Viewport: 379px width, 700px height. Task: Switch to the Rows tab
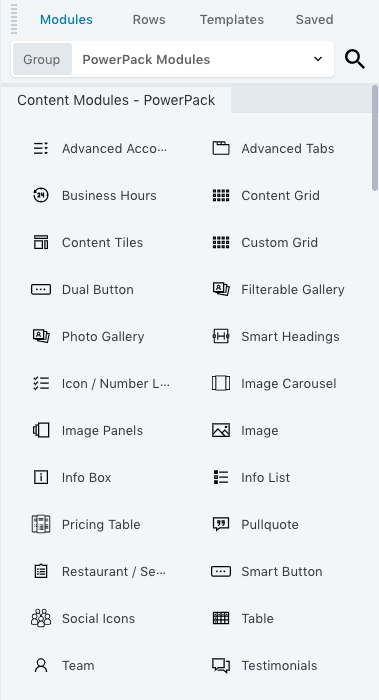point(149,20)
